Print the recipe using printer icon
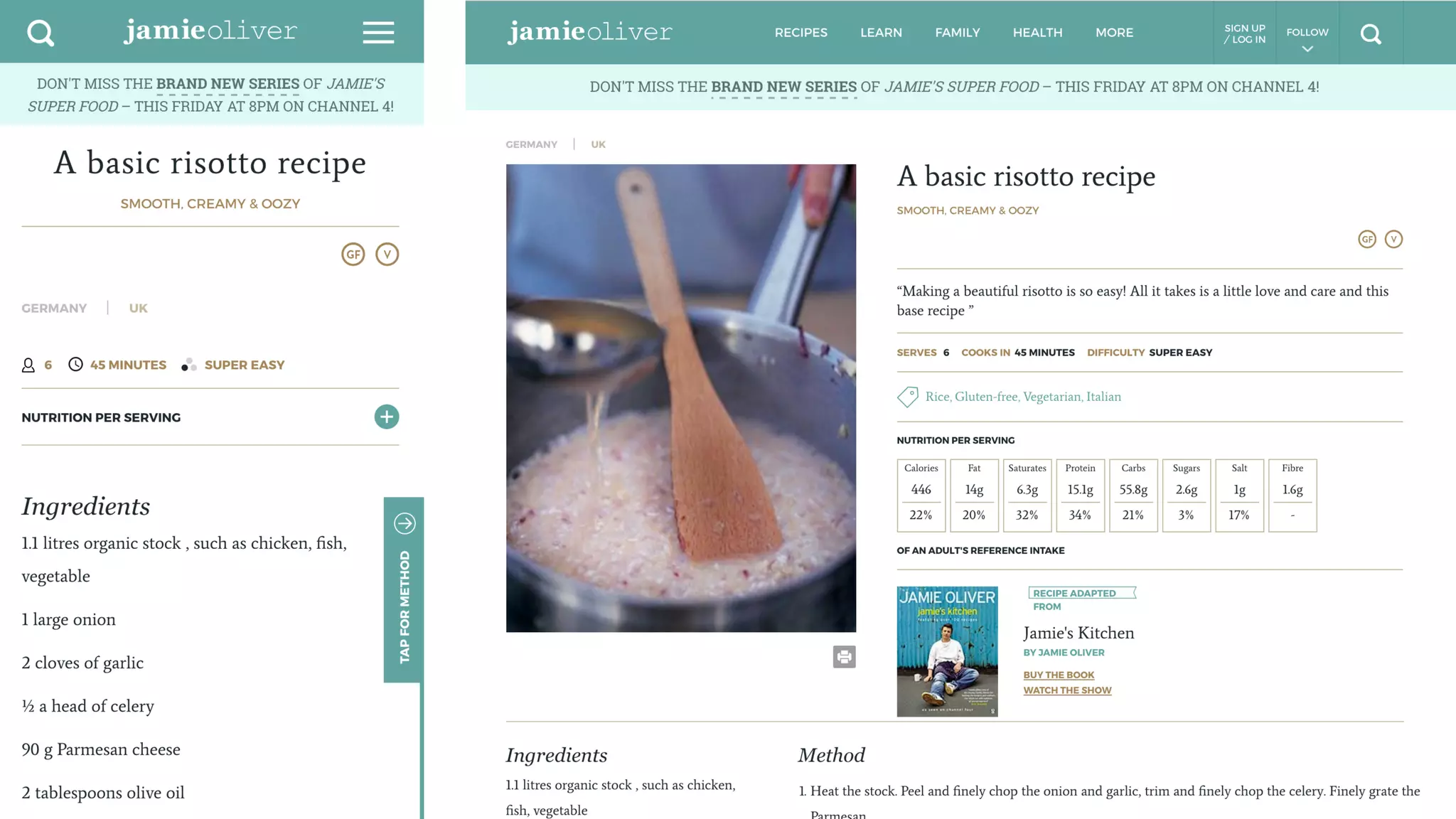Image resolution: width=1456 pixels, height=819 pixels. click(844, 657)
